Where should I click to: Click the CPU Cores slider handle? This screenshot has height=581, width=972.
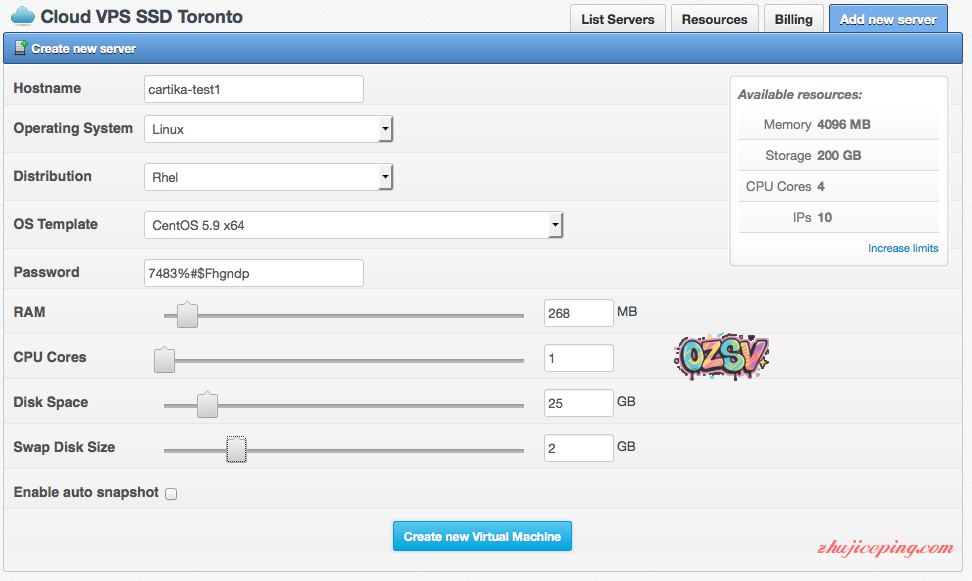pos(165,360)
